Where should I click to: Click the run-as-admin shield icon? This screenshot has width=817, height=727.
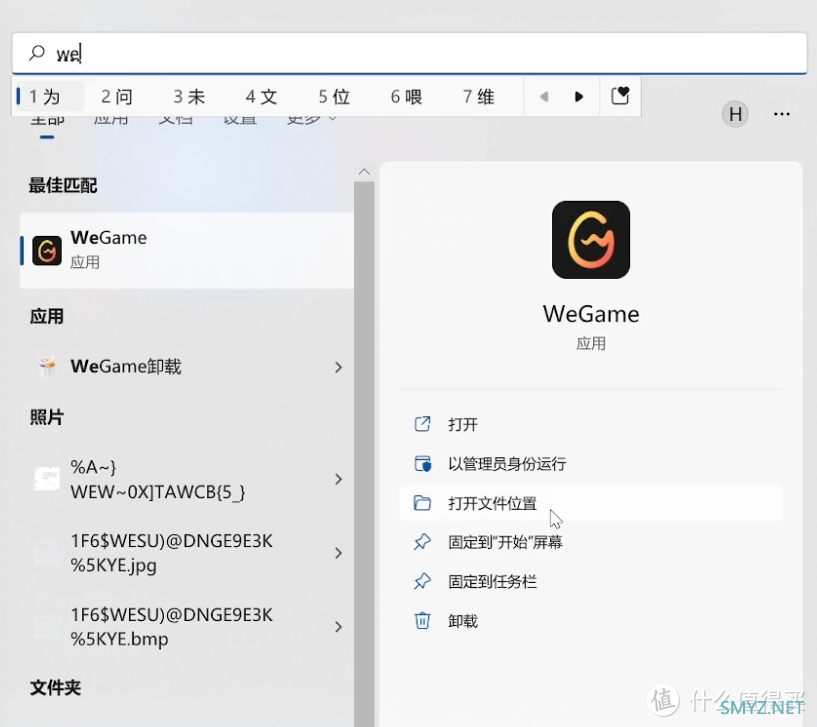click(x=423, y=463)
